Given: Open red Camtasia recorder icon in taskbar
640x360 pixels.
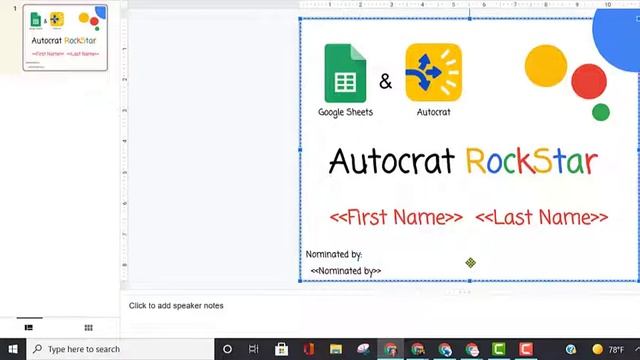Looking at the screenshot, I should 526,349.
